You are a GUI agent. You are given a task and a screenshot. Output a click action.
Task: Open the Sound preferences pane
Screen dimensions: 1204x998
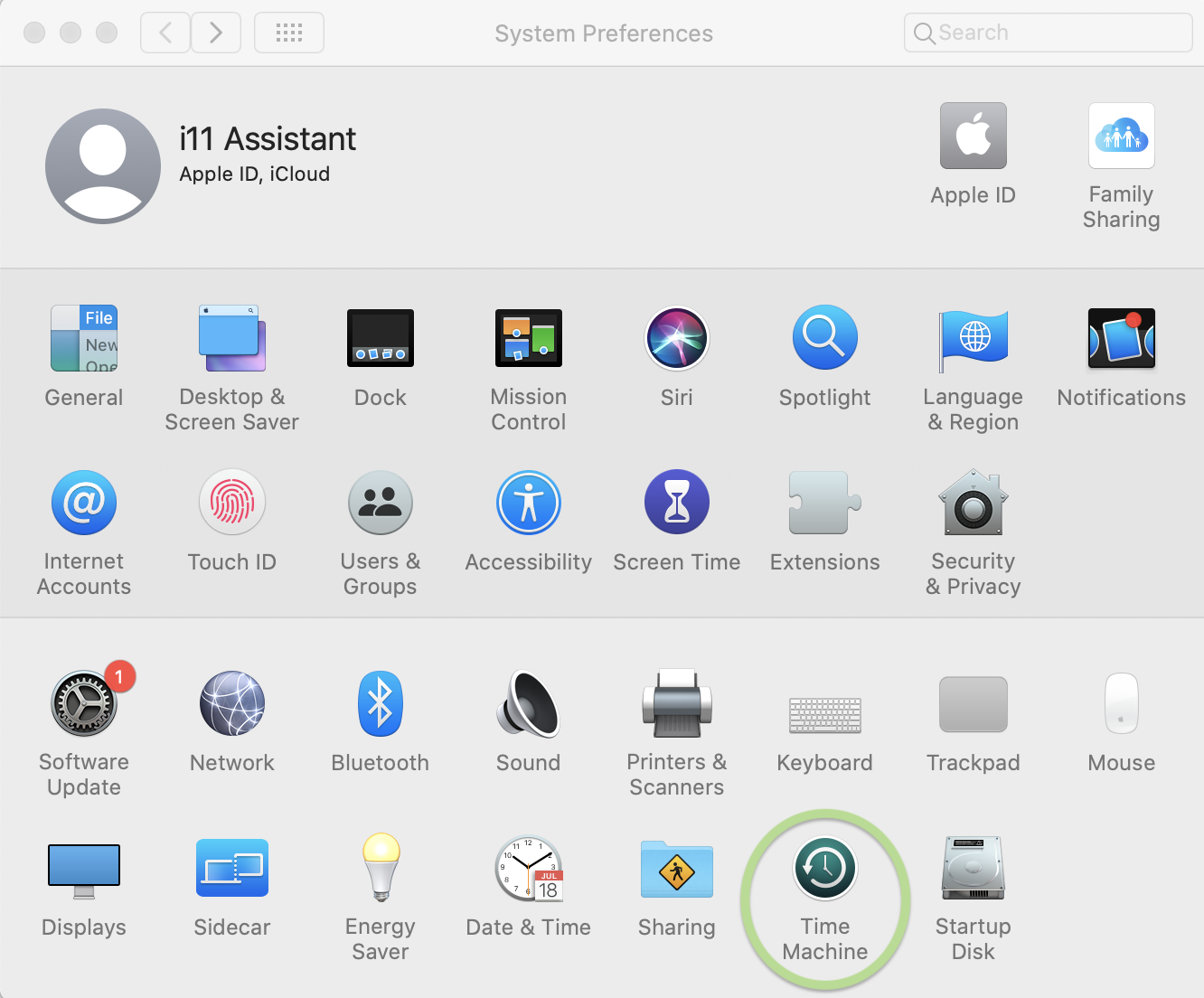pyautogui.click(x=529, y=703)
